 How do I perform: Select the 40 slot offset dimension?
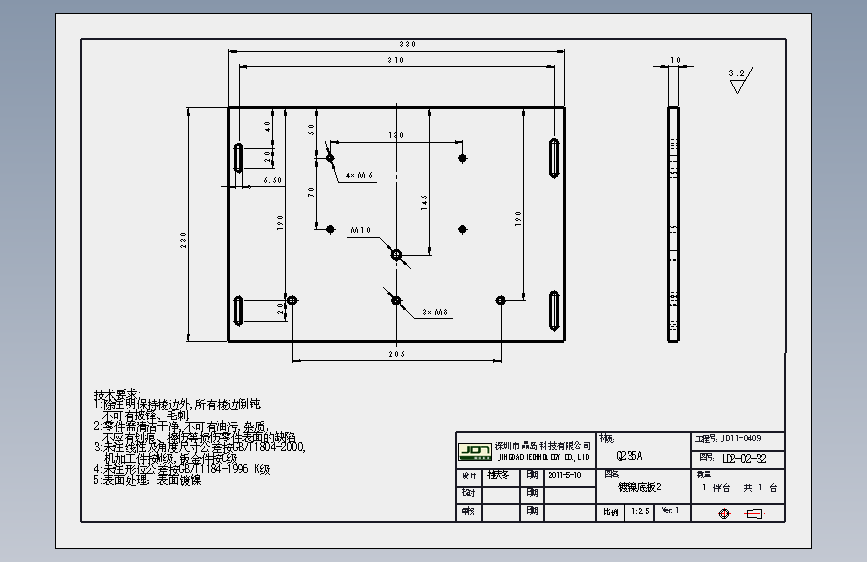(x=268, y=127)
